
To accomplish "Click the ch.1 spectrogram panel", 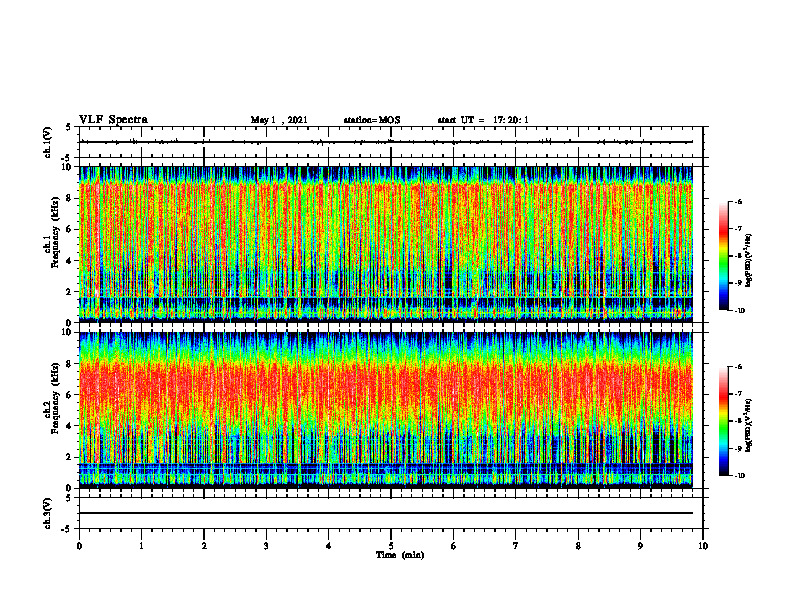I will pos(386,244).
